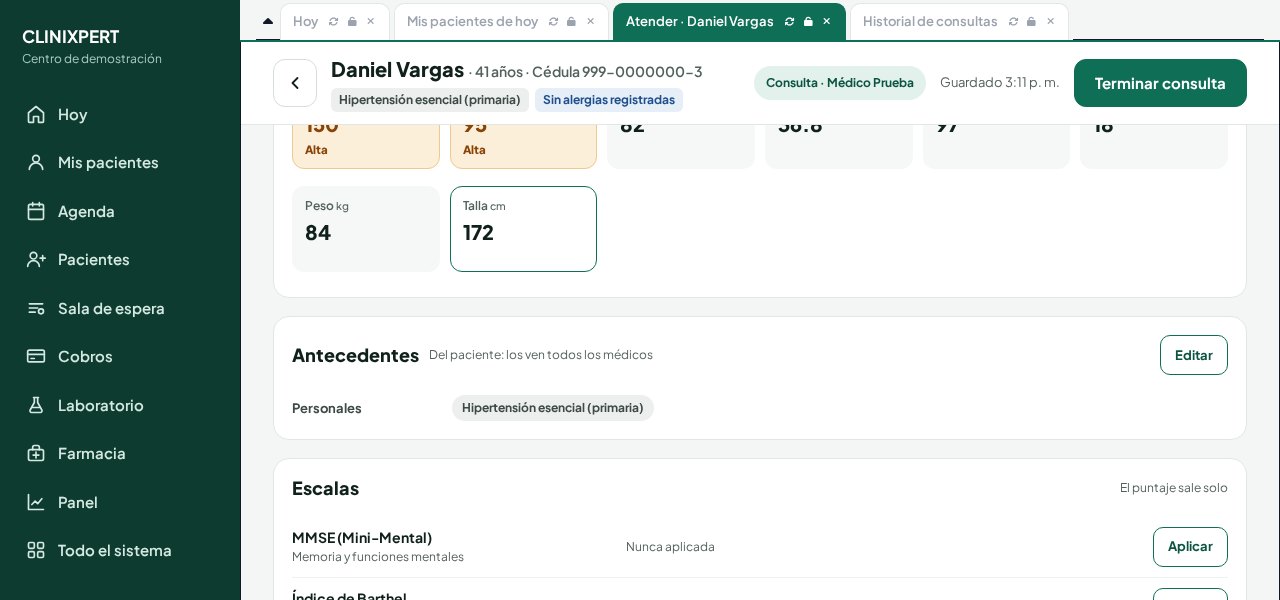The image size is (1280, 600).
Task: Click the Escalas section heading
Action: point(325,488)
